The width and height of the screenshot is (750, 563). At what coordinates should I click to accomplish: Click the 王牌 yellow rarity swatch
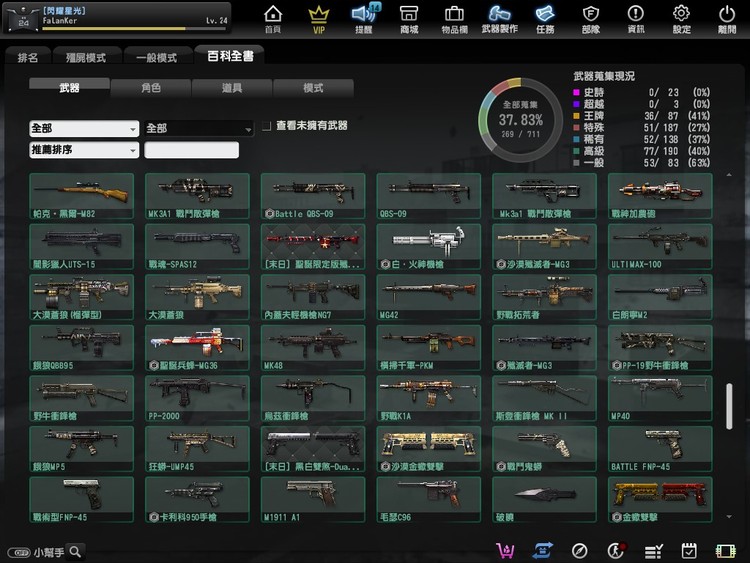point(576,116)
